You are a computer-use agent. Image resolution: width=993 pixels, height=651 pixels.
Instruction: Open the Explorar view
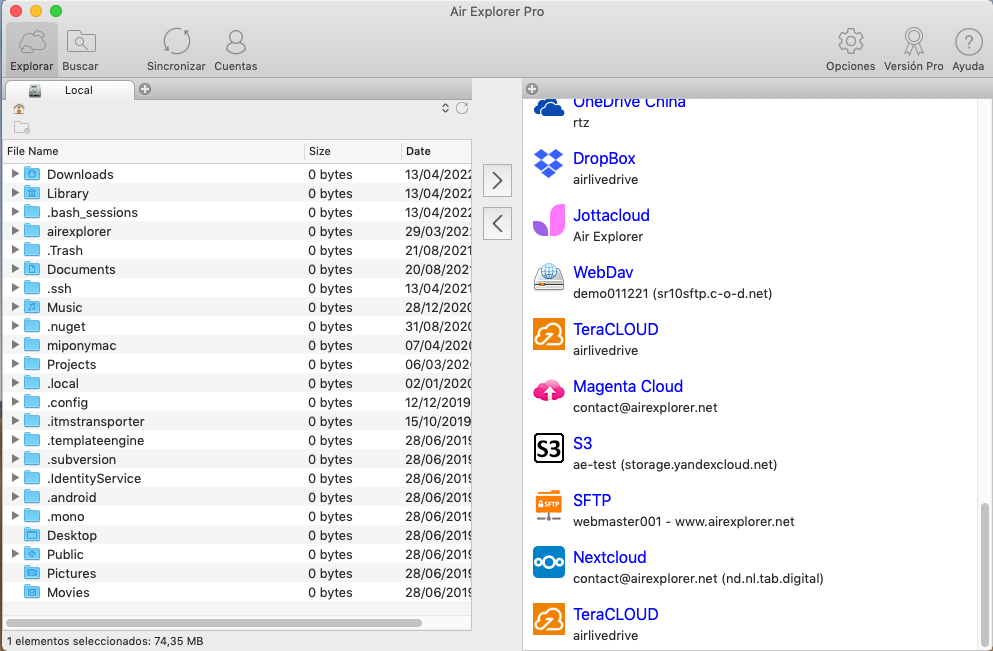[32, 49]
